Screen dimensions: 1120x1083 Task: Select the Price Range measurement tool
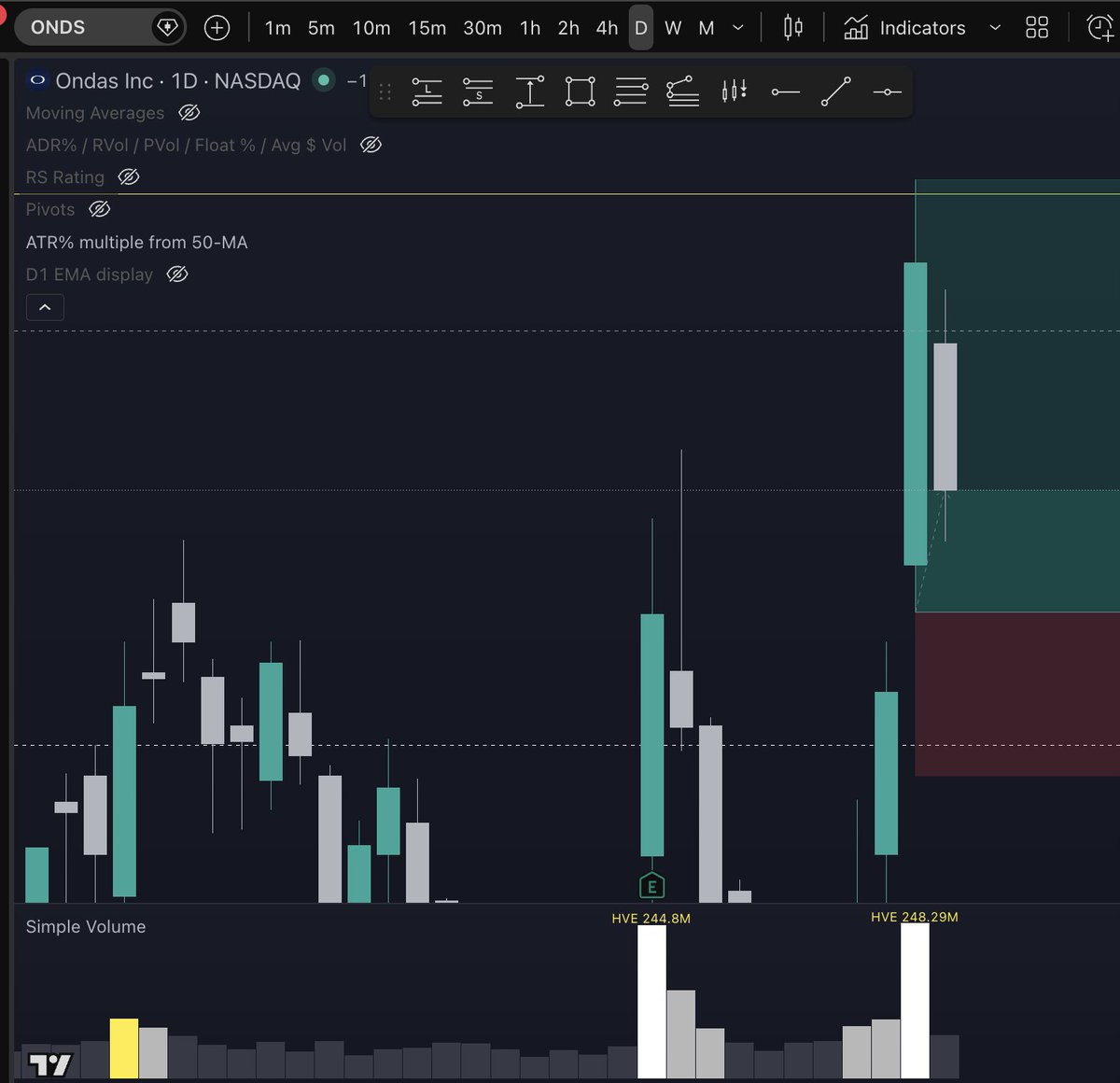point(529,91)
